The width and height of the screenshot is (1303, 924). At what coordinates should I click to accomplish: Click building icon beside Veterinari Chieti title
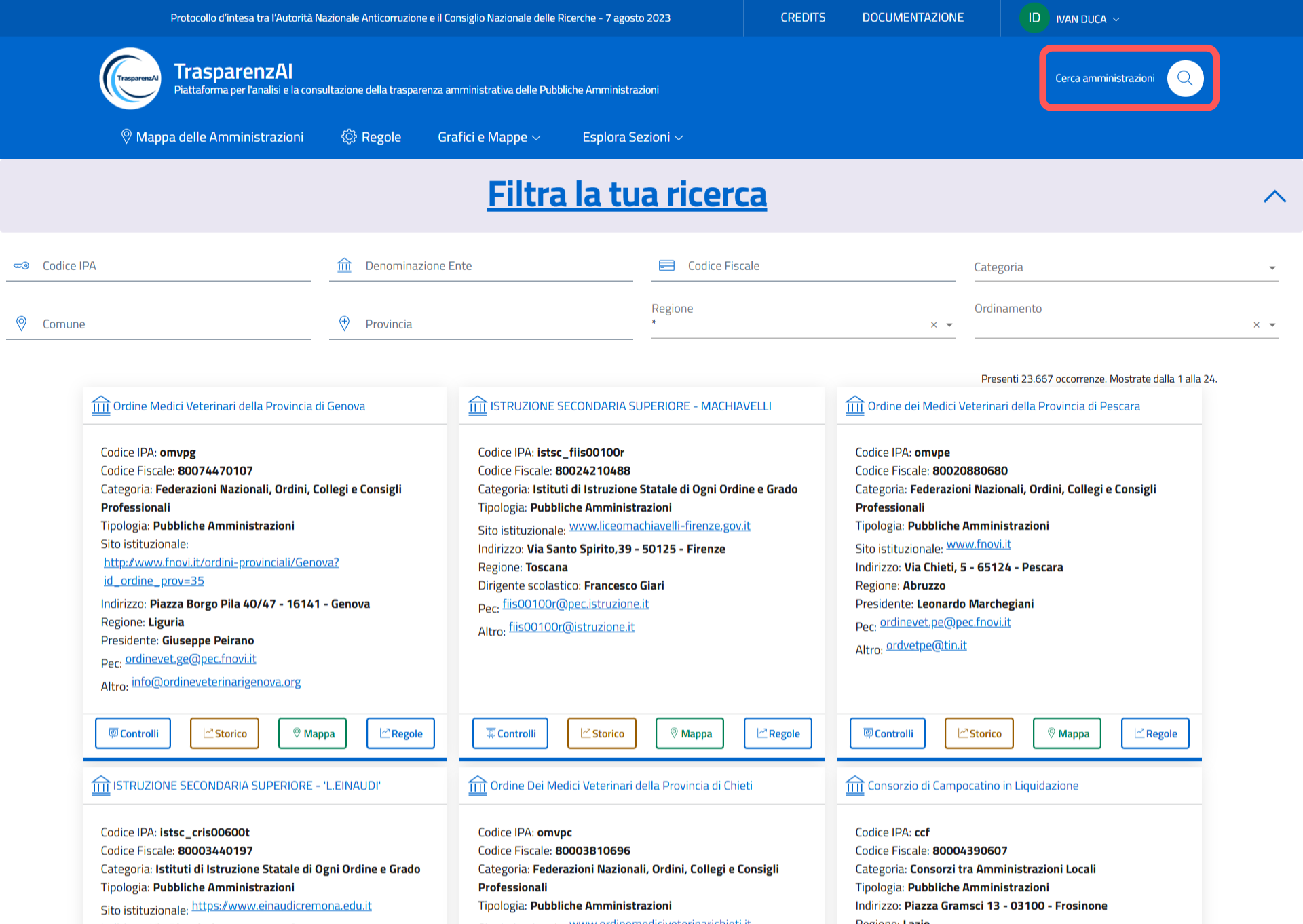click(x=478, y=786)
